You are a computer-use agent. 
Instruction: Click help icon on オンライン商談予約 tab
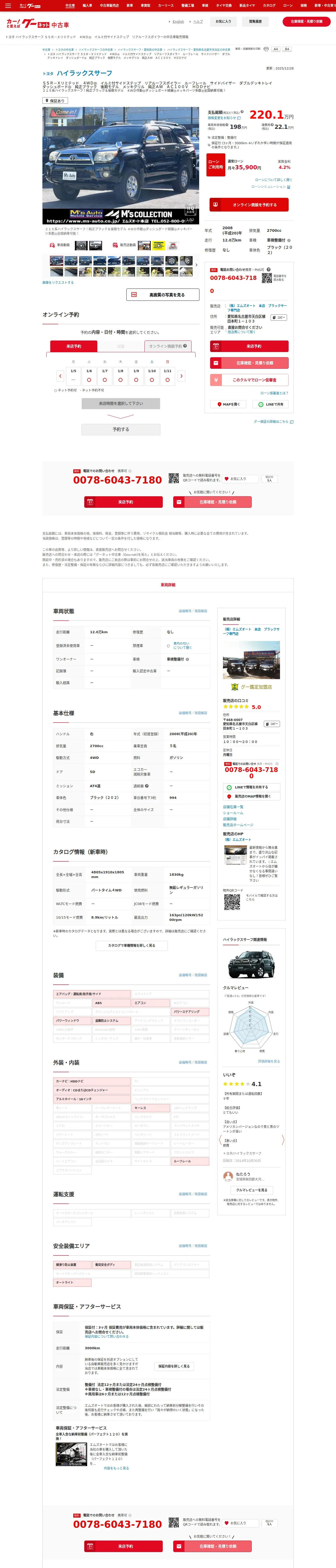[x=185, y=346]
